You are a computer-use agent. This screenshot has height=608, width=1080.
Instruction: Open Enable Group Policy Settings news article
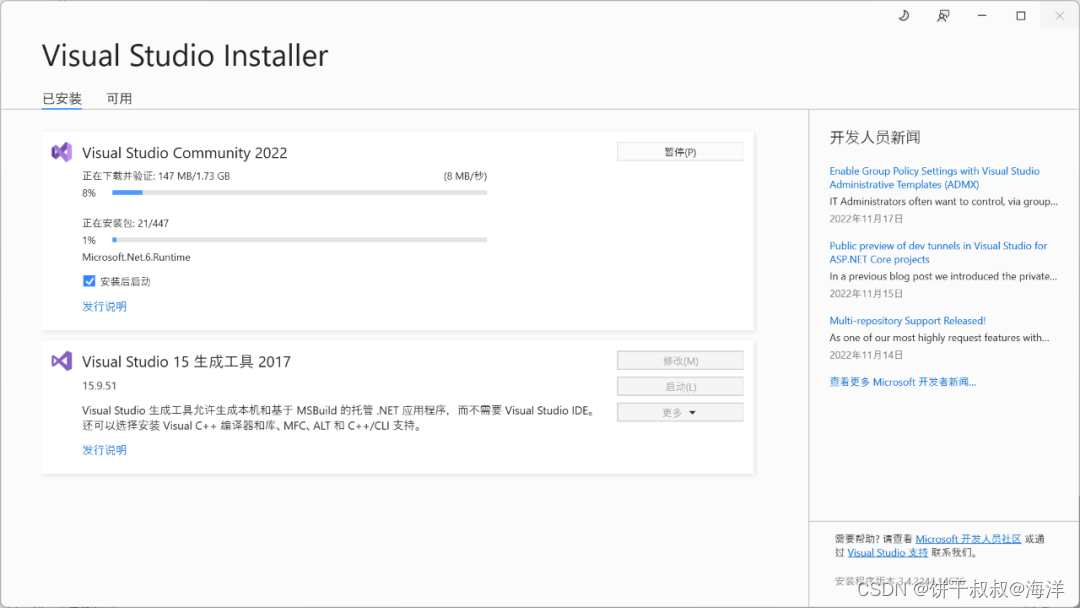[934, 178]
